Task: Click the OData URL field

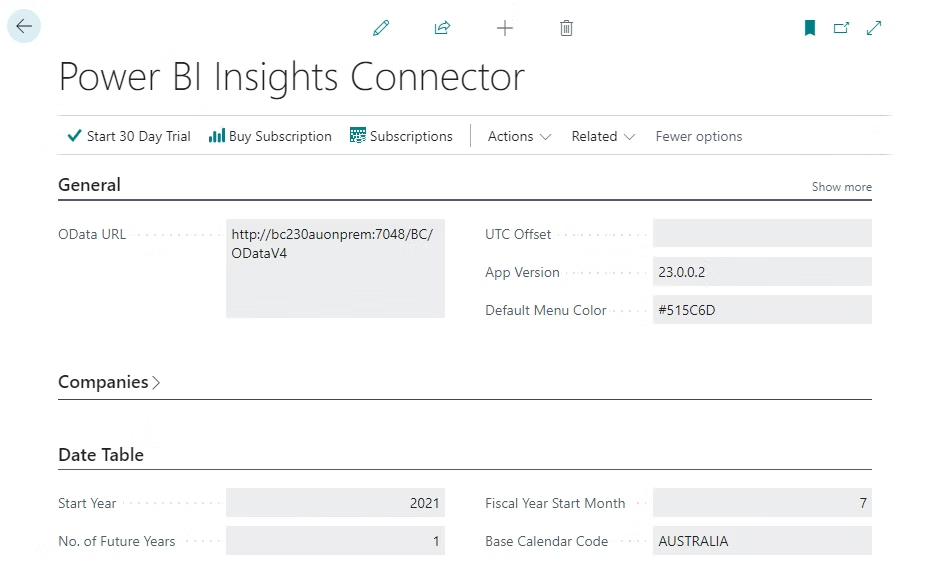Action: (x=335, y=268)
